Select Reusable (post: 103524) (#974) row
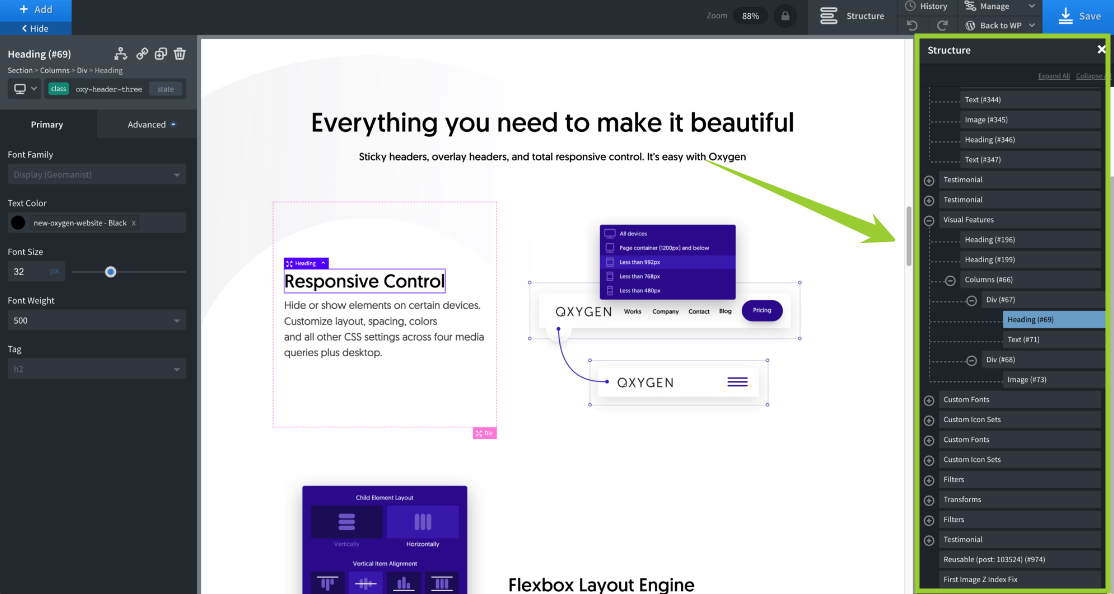The height and width of the screenshot is (594, 1114). 1020,559
